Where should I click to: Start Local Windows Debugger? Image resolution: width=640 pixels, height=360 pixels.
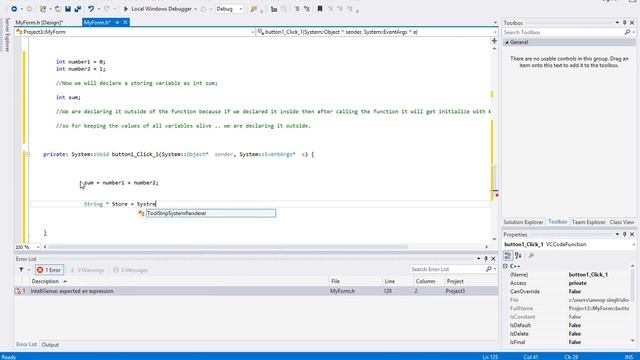[157, 9]
